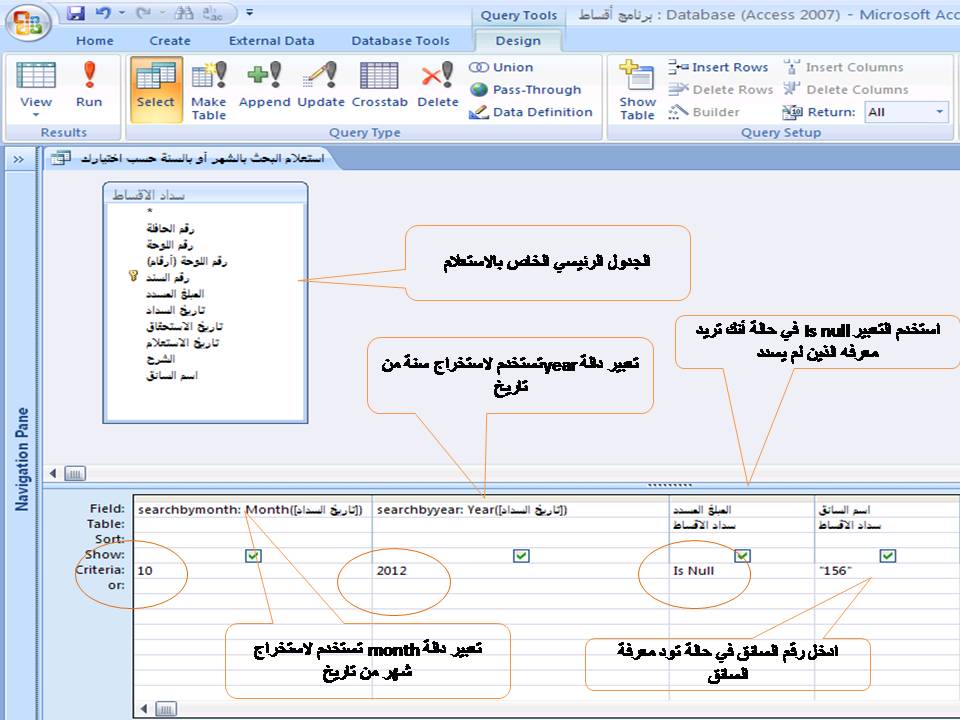The width and height of the screenshot is (960, 720).
Task: Open the Return All dropdown
Action: (x=906, y=112)
